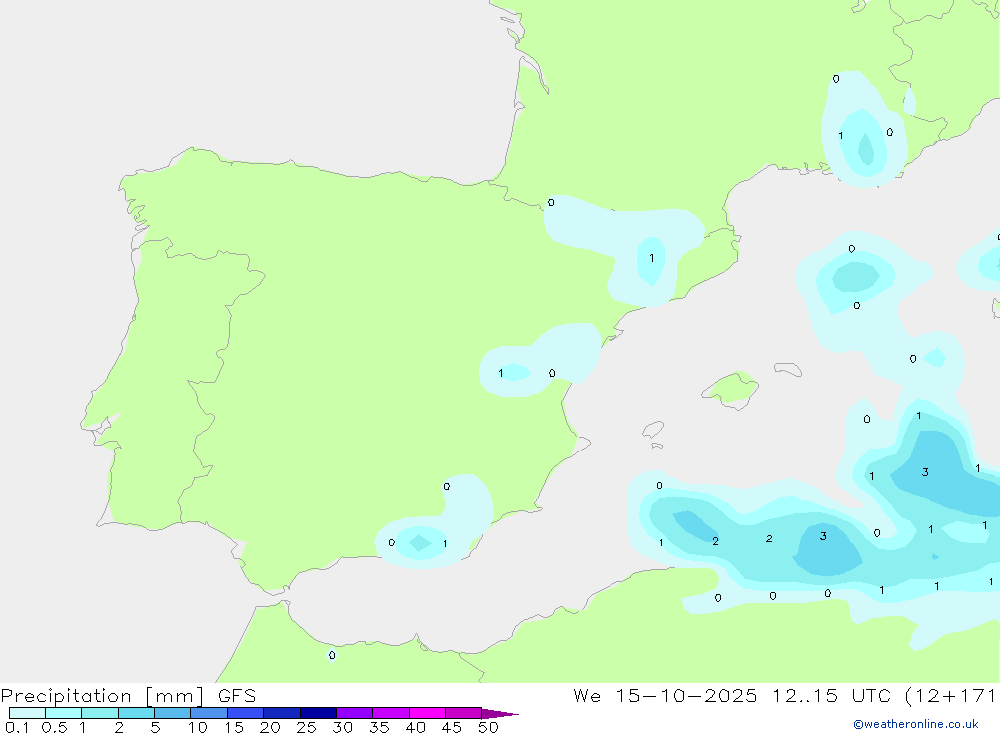
Task: Click the "15" legend label
Action: pyautogui.click(x=234, y=727)
